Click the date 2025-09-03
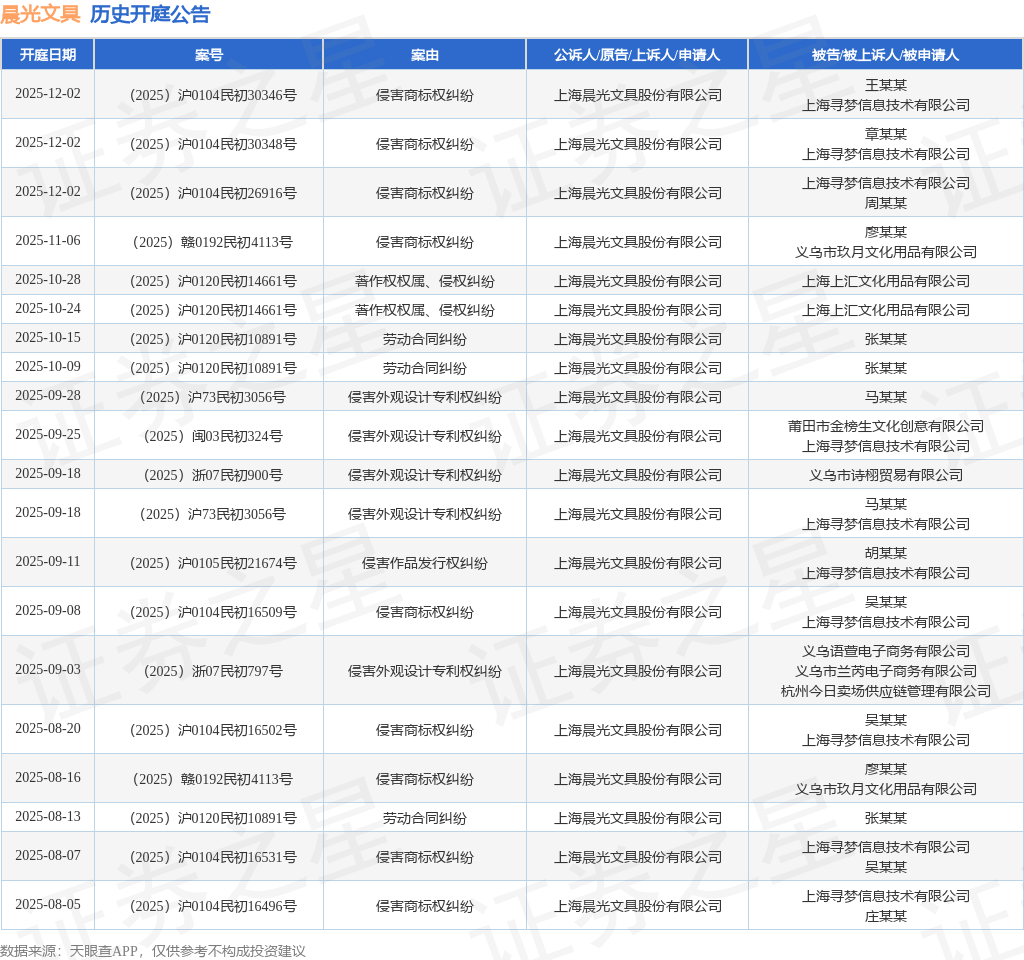Screen dimensions: 1024x960 (x=48, y=669)
